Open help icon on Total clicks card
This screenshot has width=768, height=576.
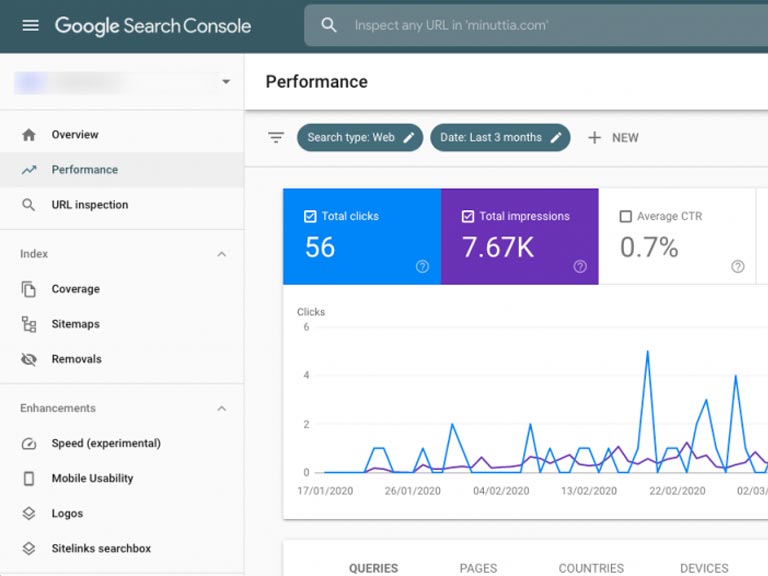(x=422, y=266)
